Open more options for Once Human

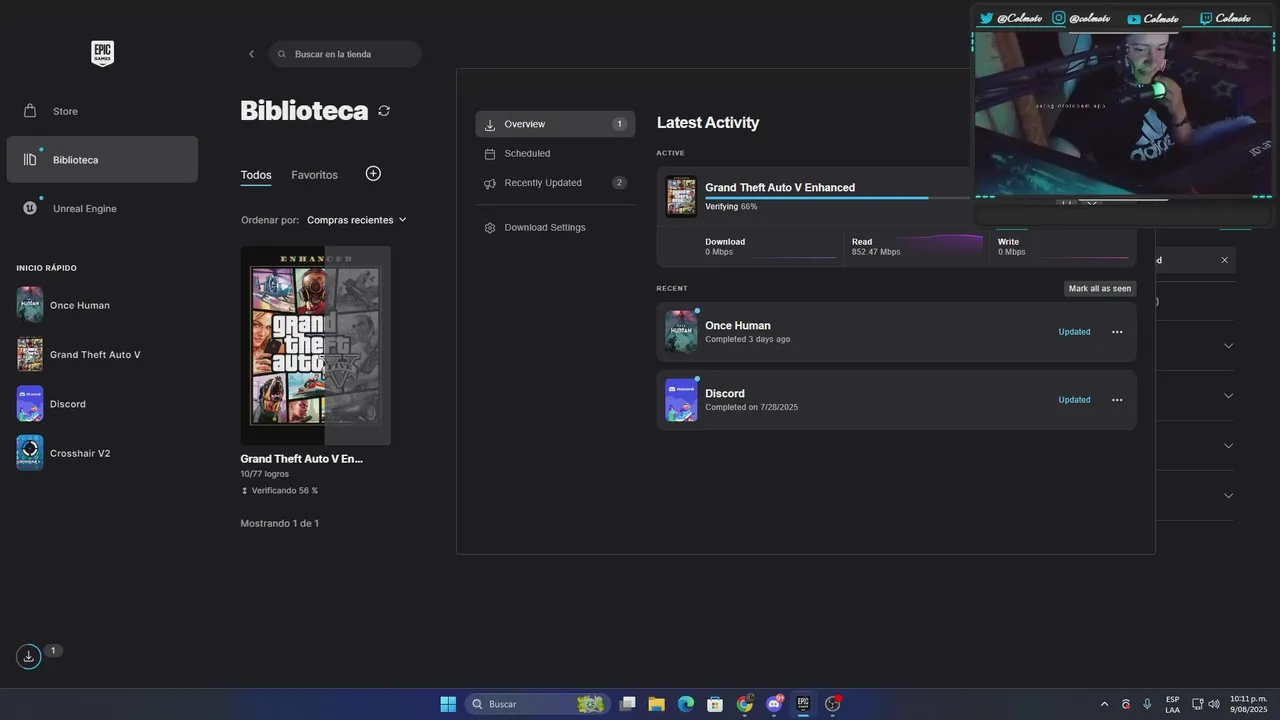point(1117,332)
